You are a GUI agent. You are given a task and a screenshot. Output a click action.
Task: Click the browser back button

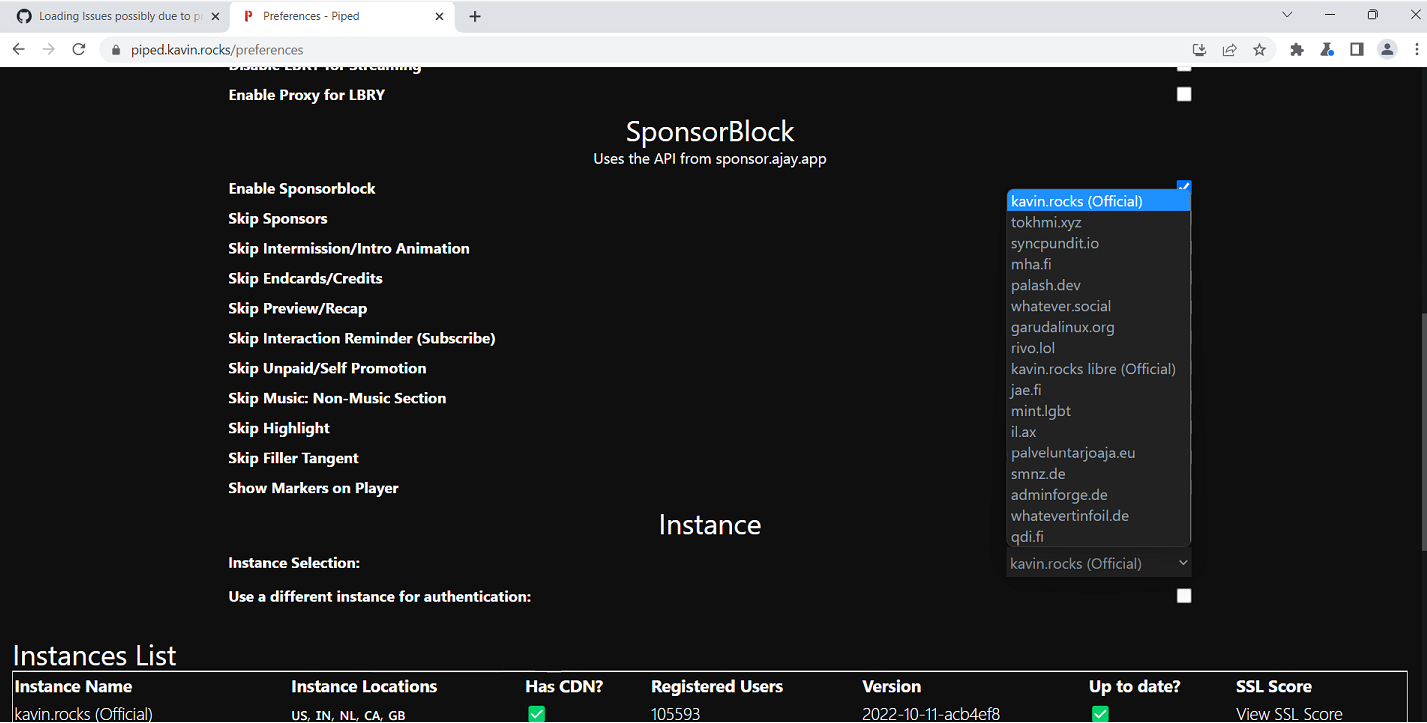[x=18, y=48]
